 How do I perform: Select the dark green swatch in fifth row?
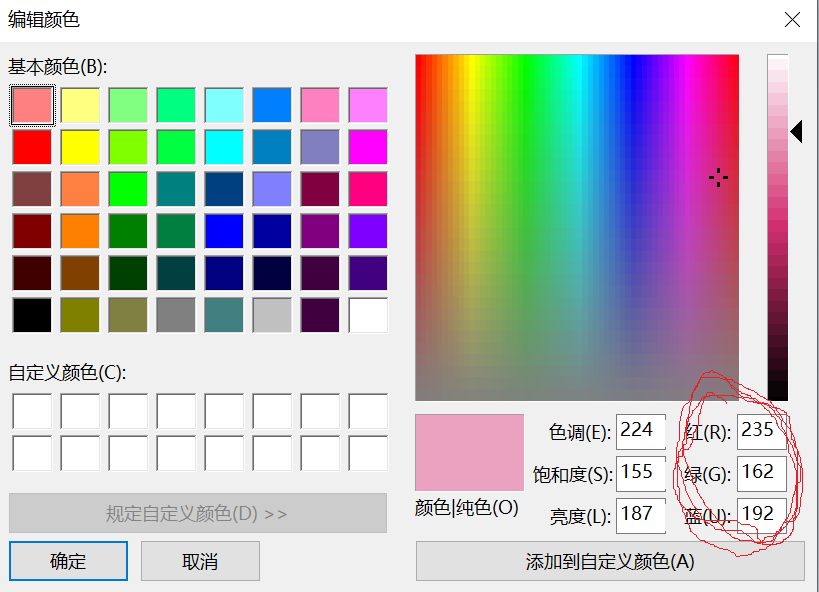coord(128,273)
